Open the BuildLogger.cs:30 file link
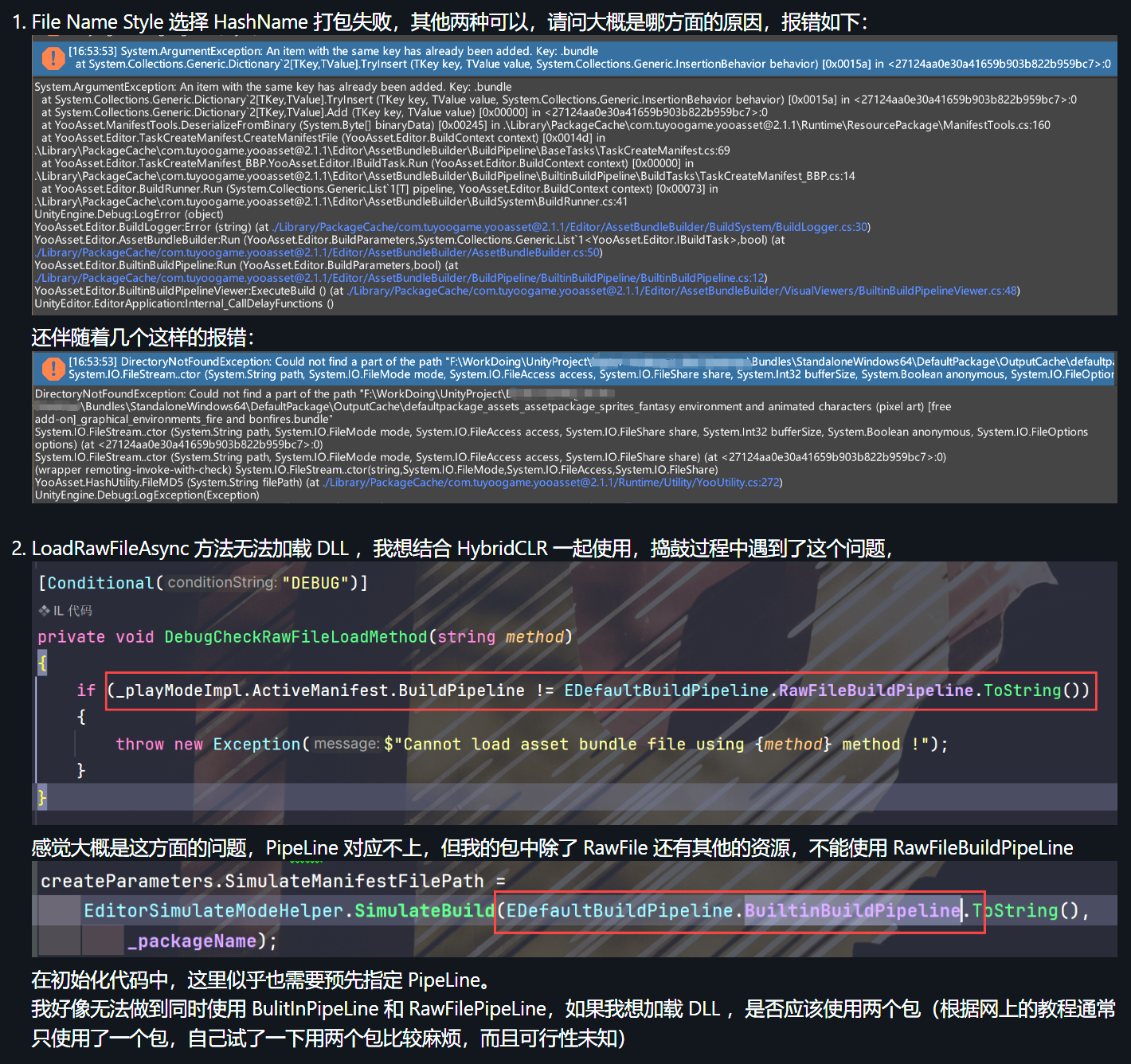 click(x=570, y=227)
